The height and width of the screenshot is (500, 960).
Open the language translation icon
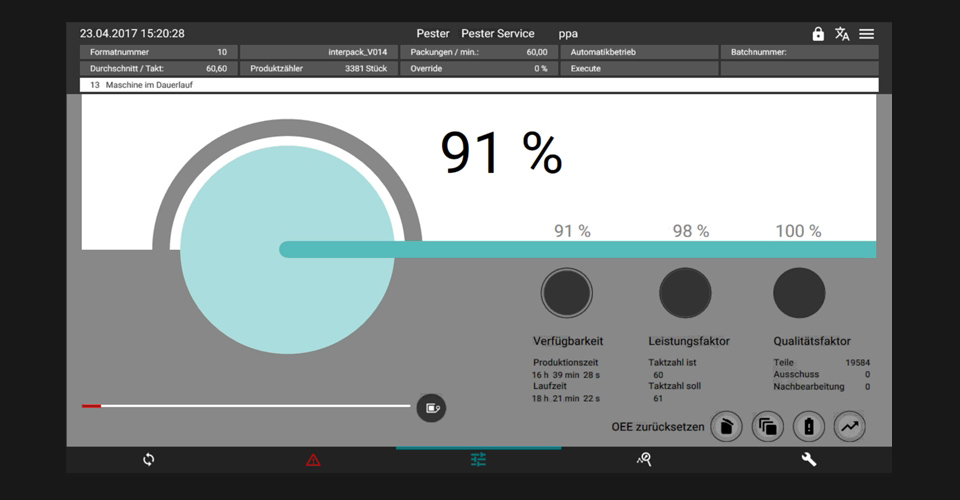(842, 34)
